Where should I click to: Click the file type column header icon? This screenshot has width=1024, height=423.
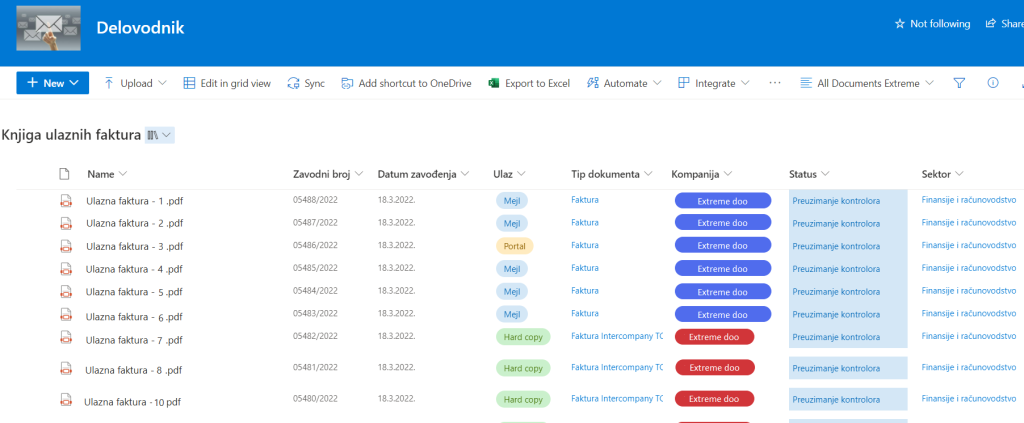[66, 174]
